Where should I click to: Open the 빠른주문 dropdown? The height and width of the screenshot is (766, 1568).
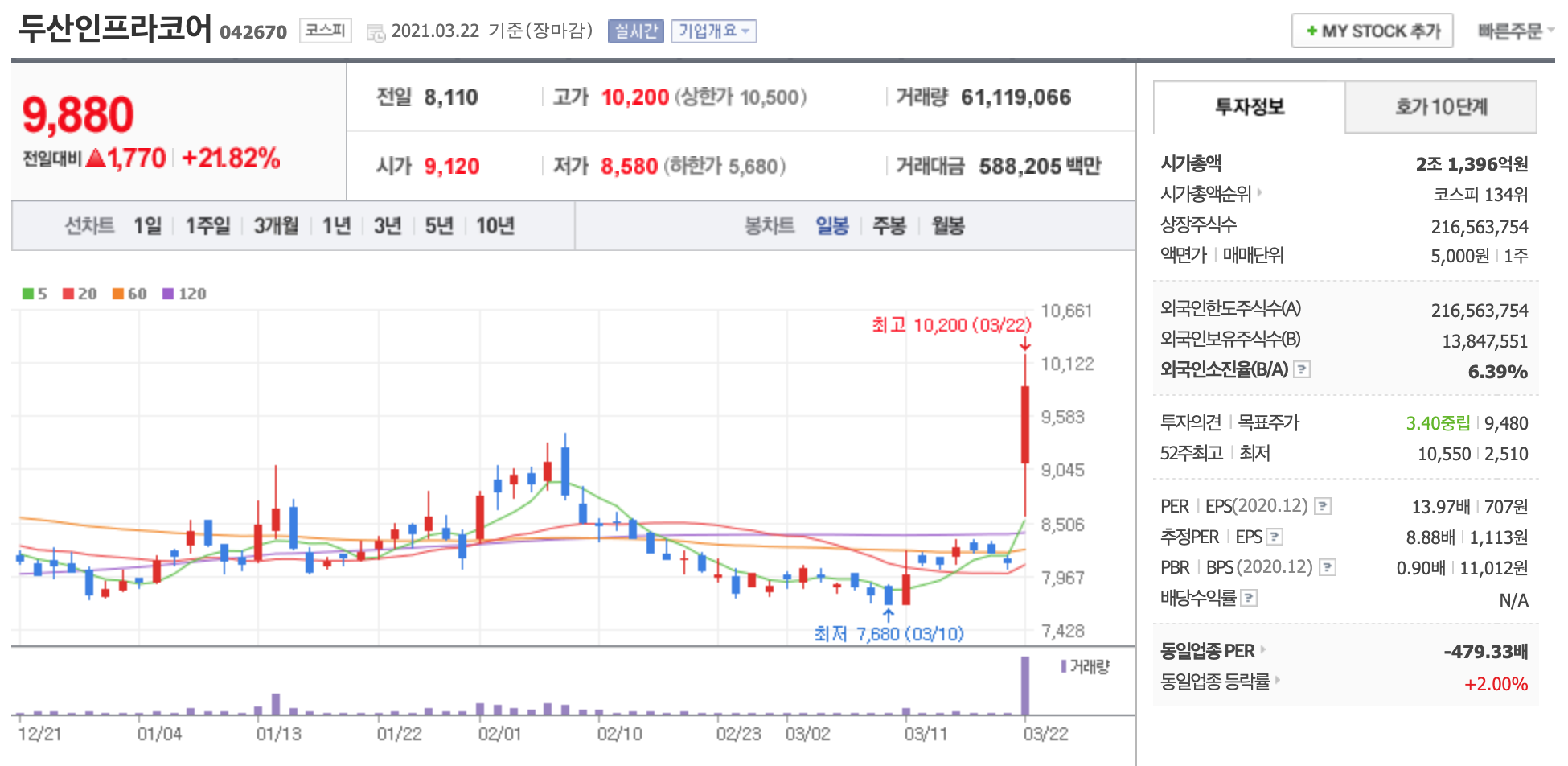(x=1515, y=31)
